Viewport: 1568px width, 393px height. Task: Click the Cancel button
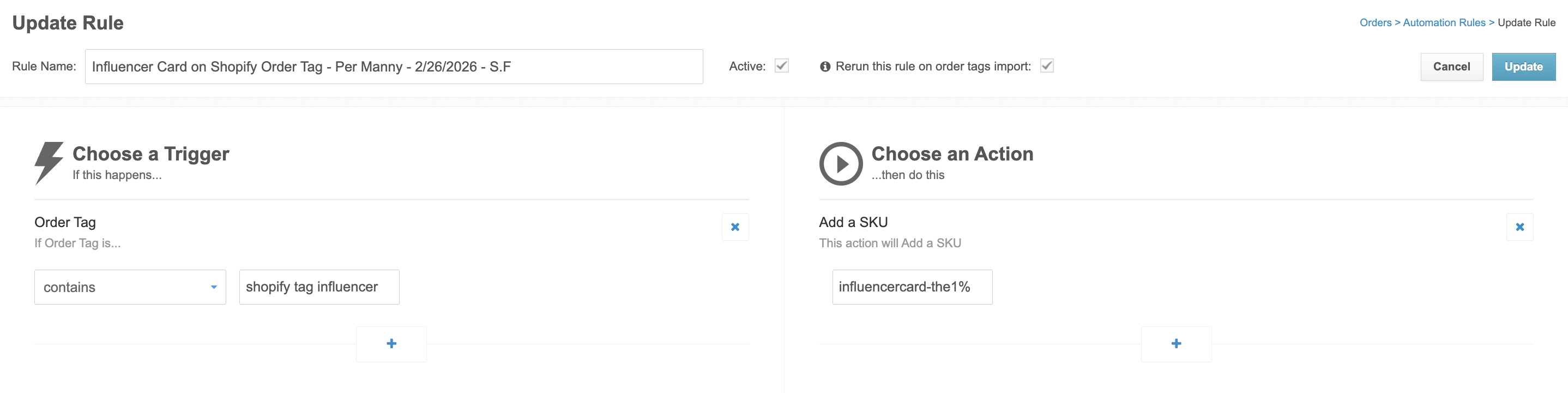(1451, 67)
